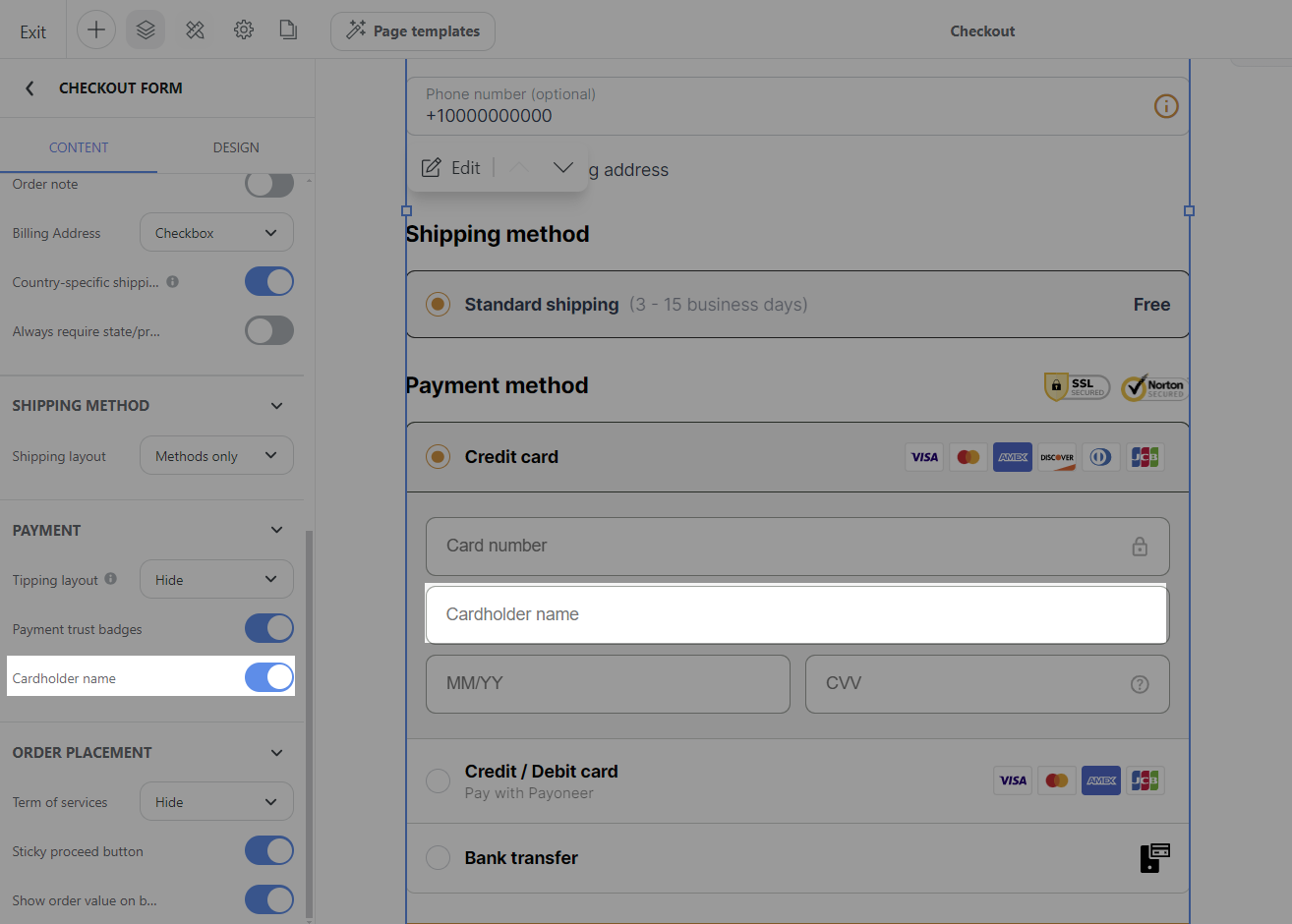This screenshot has height=924, width=1292.
Task: Click the card number lock icon
Action: pos(1140,547)
